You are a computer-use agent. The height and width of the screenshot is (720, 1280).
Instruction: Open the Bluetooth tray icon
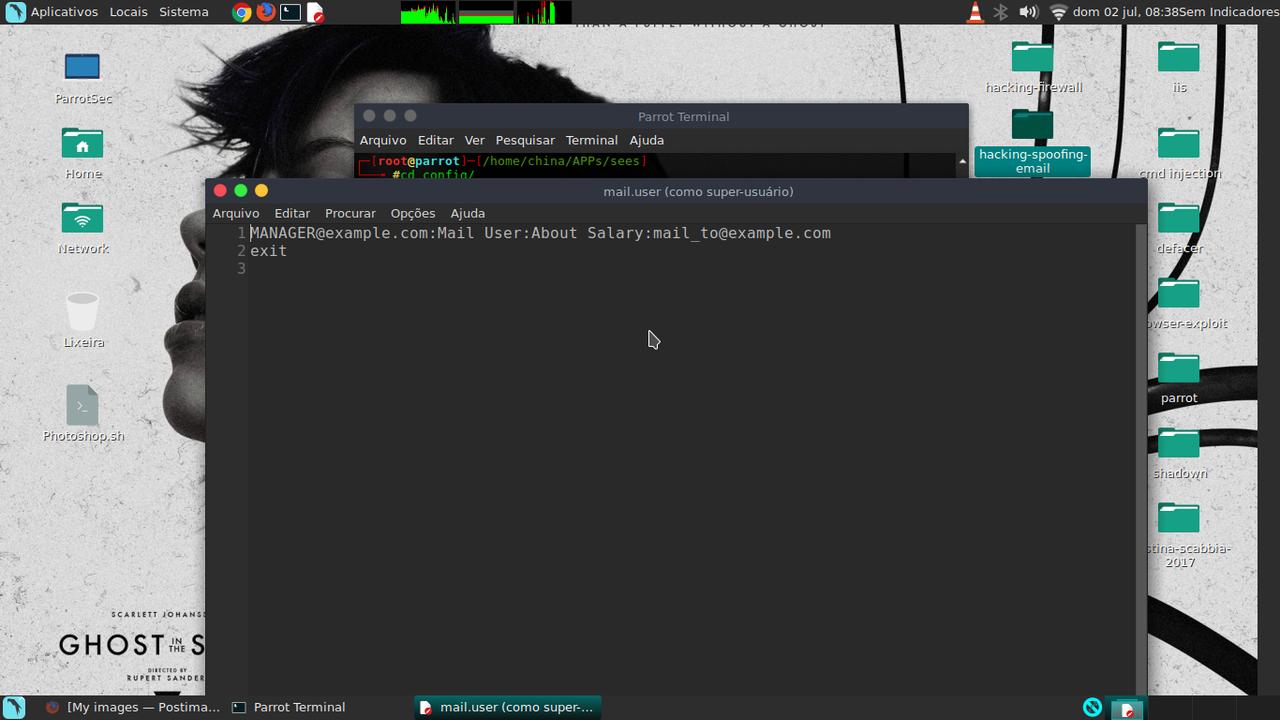[1001, 12]
